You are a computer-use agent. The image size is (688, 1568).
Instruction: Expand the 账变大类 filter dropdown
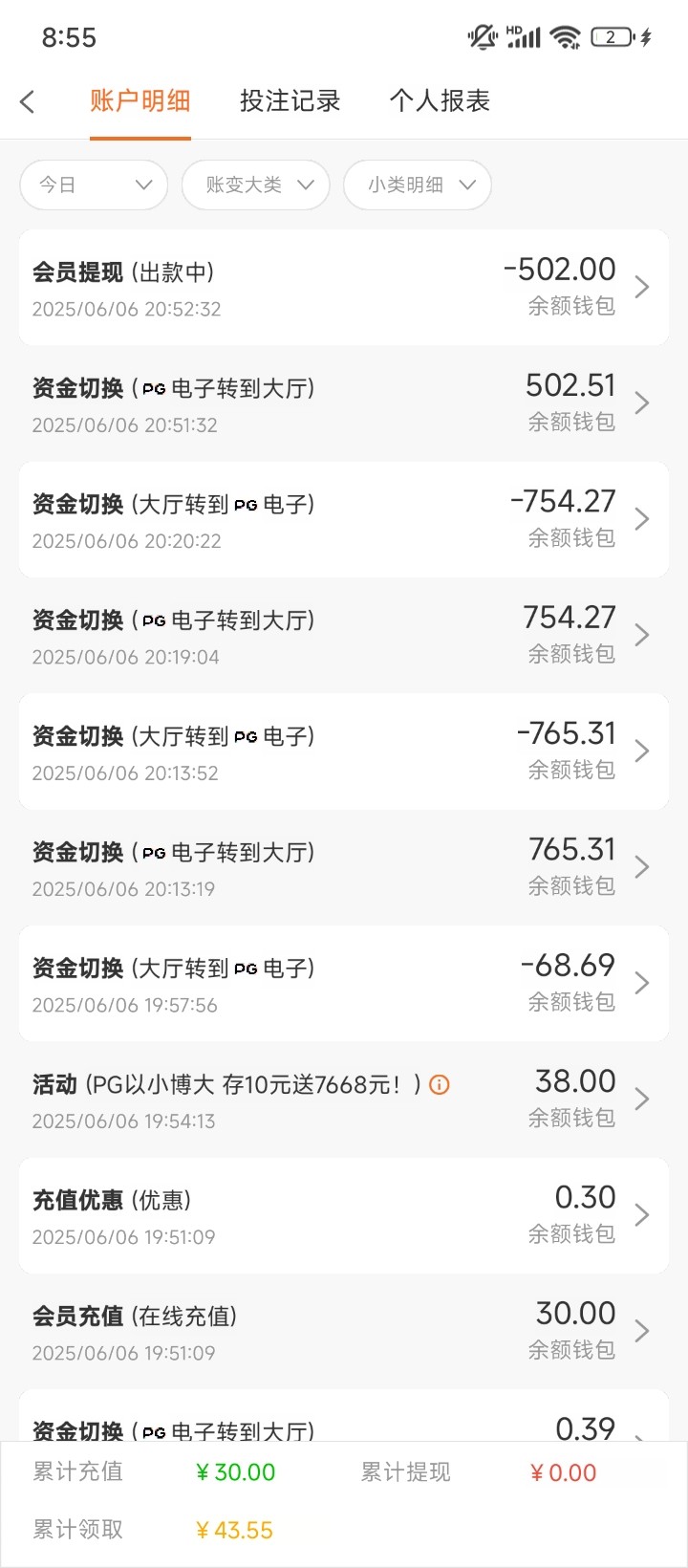tap(255, 185)
